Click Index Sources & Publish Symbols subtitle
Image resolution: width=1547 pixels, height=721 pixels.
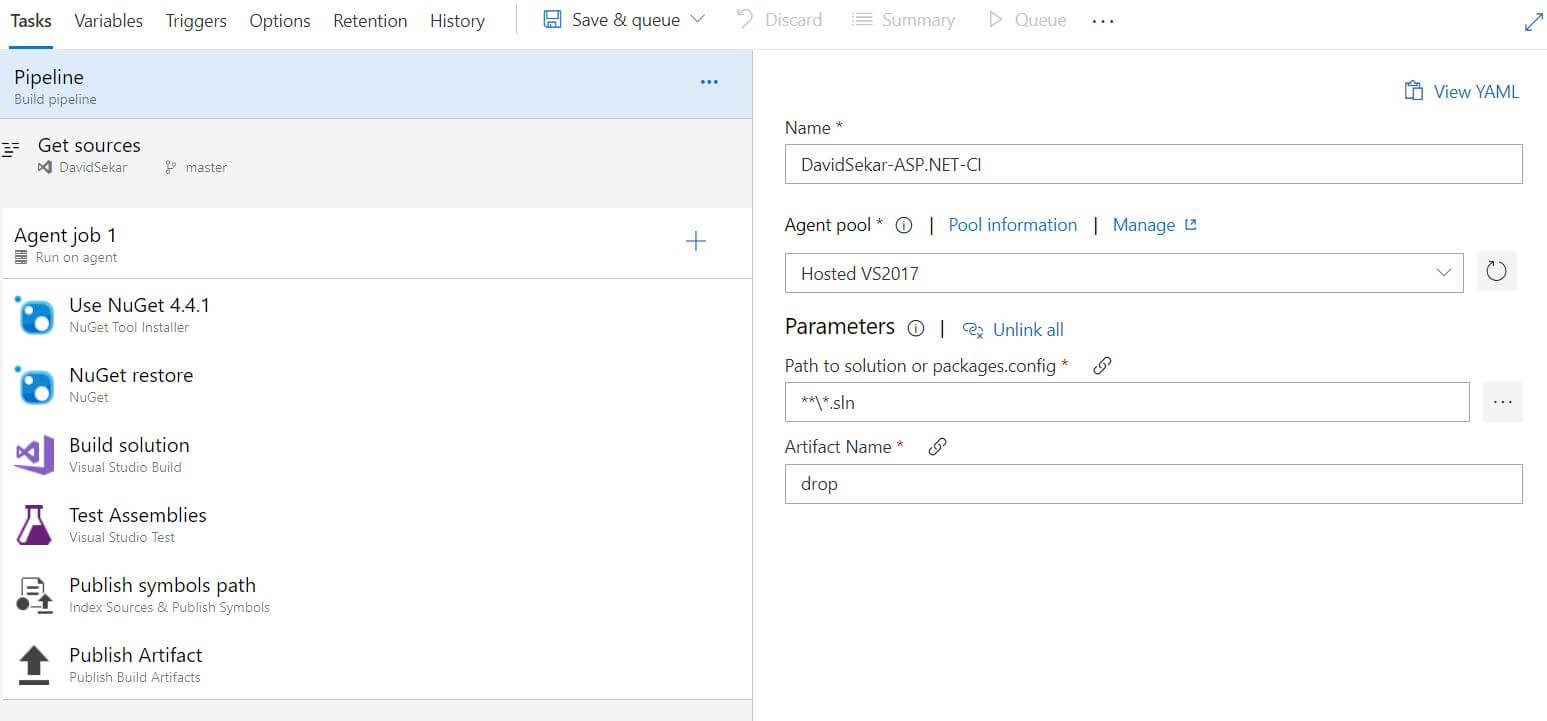tap(169, 607)
